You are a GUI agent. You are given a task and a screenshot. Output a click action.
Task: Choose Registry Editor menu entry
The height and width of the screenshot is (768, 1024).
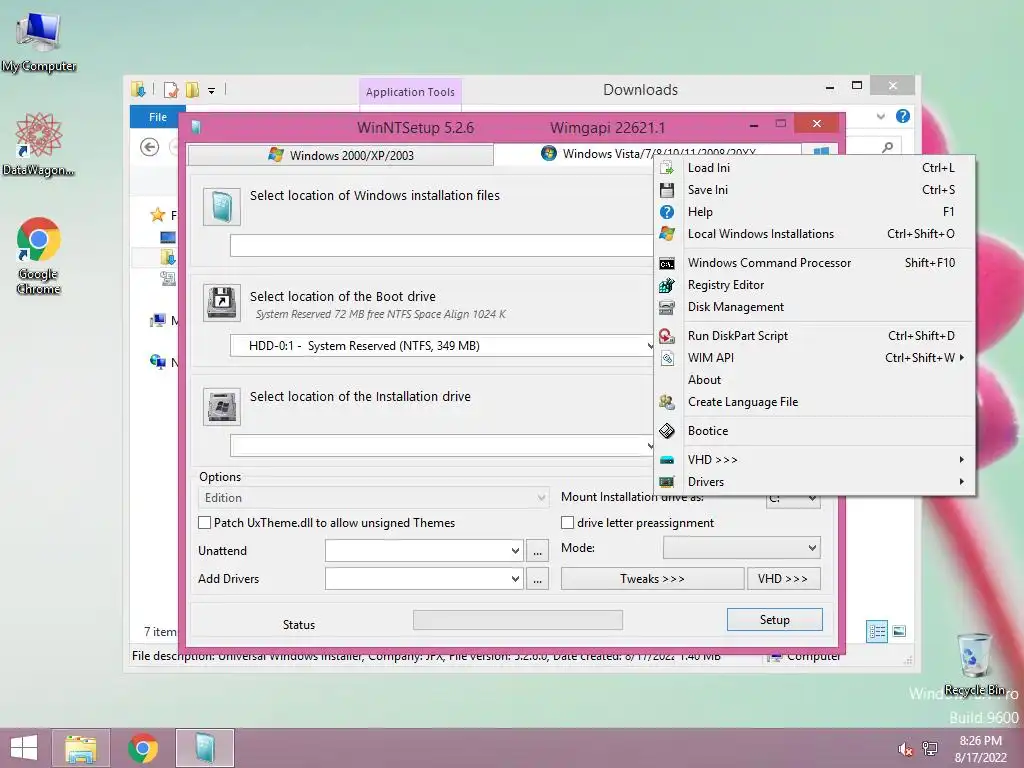tap(815, 285)
